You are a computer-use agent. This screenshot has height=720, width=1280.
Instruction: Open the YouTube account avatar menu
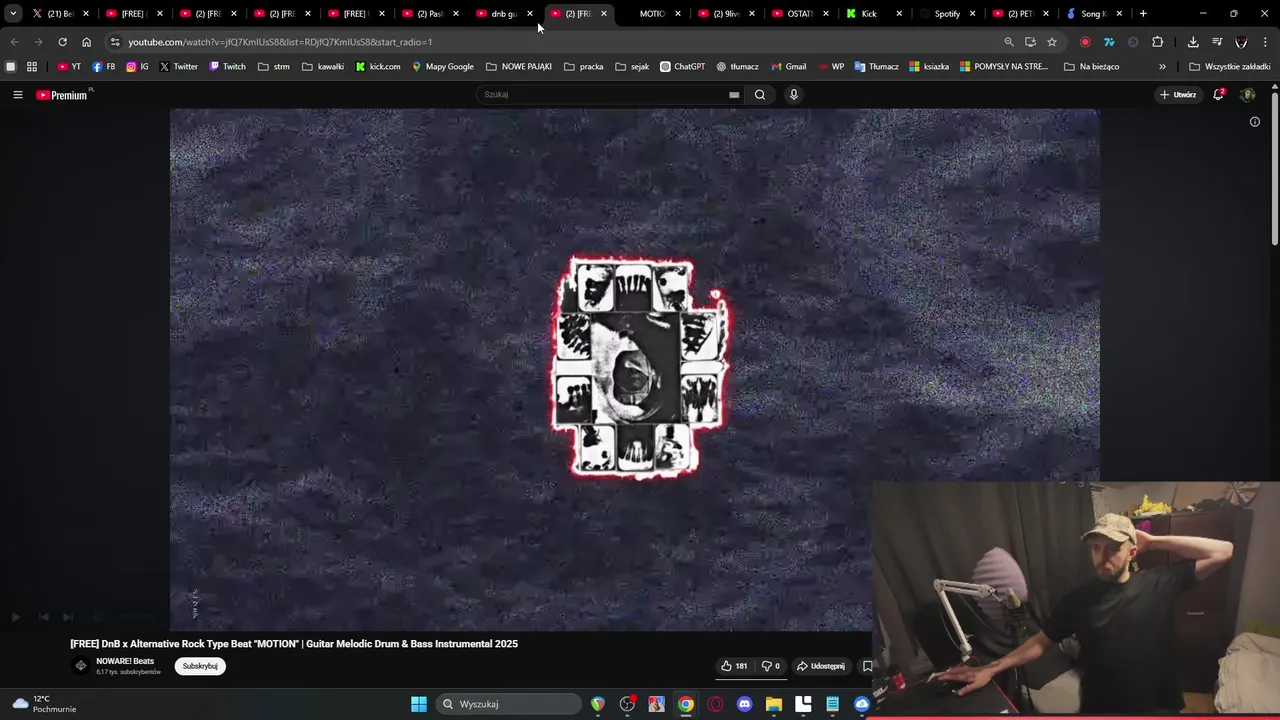(x=1247, y=95)
